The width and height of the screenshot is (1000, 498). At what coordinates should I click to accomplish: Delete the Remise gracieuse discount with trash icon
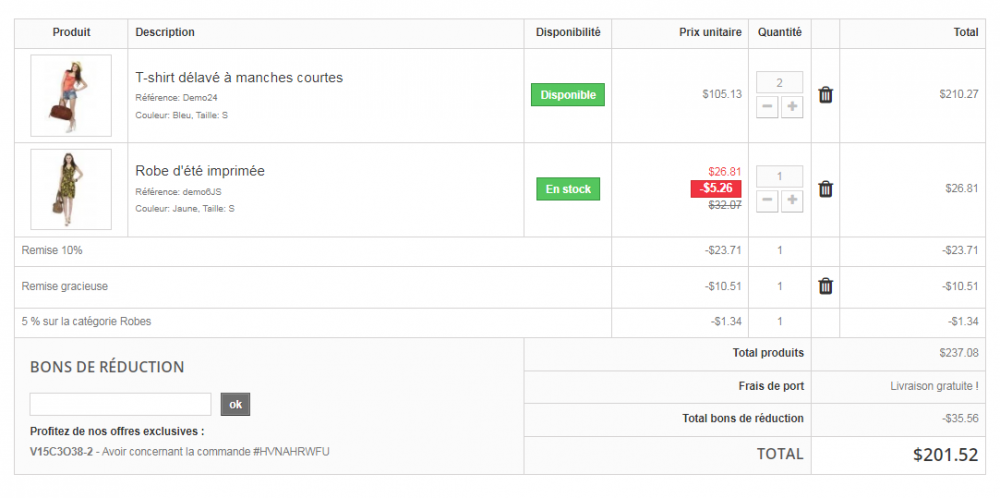(x=825, y=286)
